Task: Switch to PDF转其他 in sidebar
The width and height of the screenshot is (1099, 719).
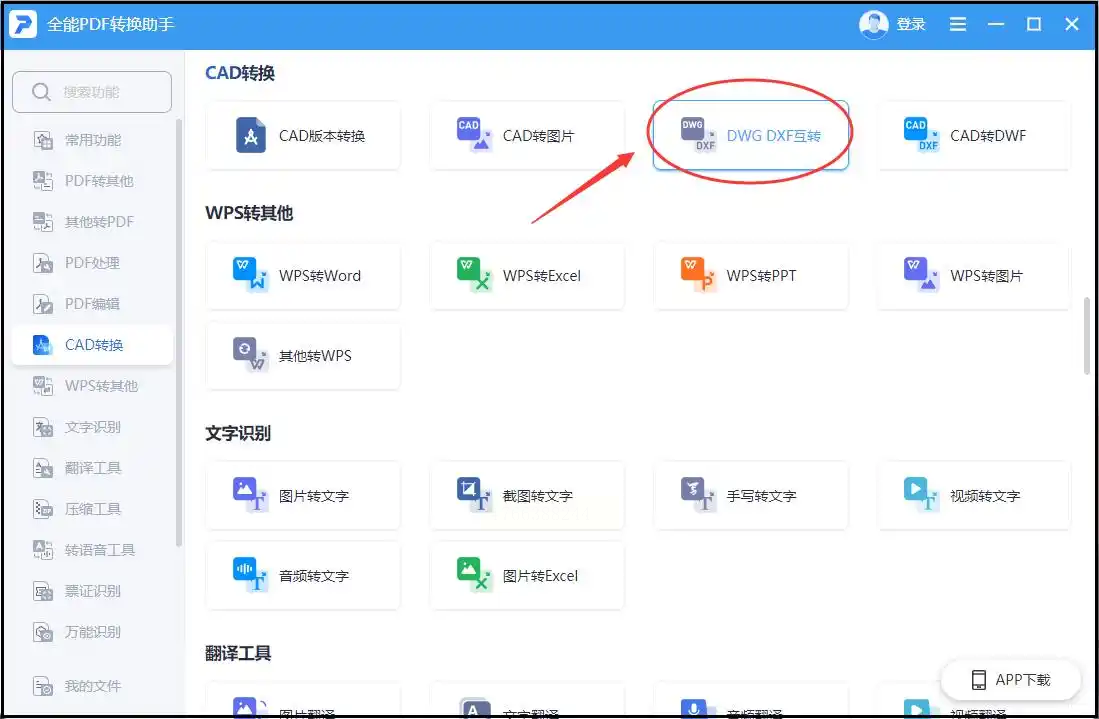Action: point(92,181)
